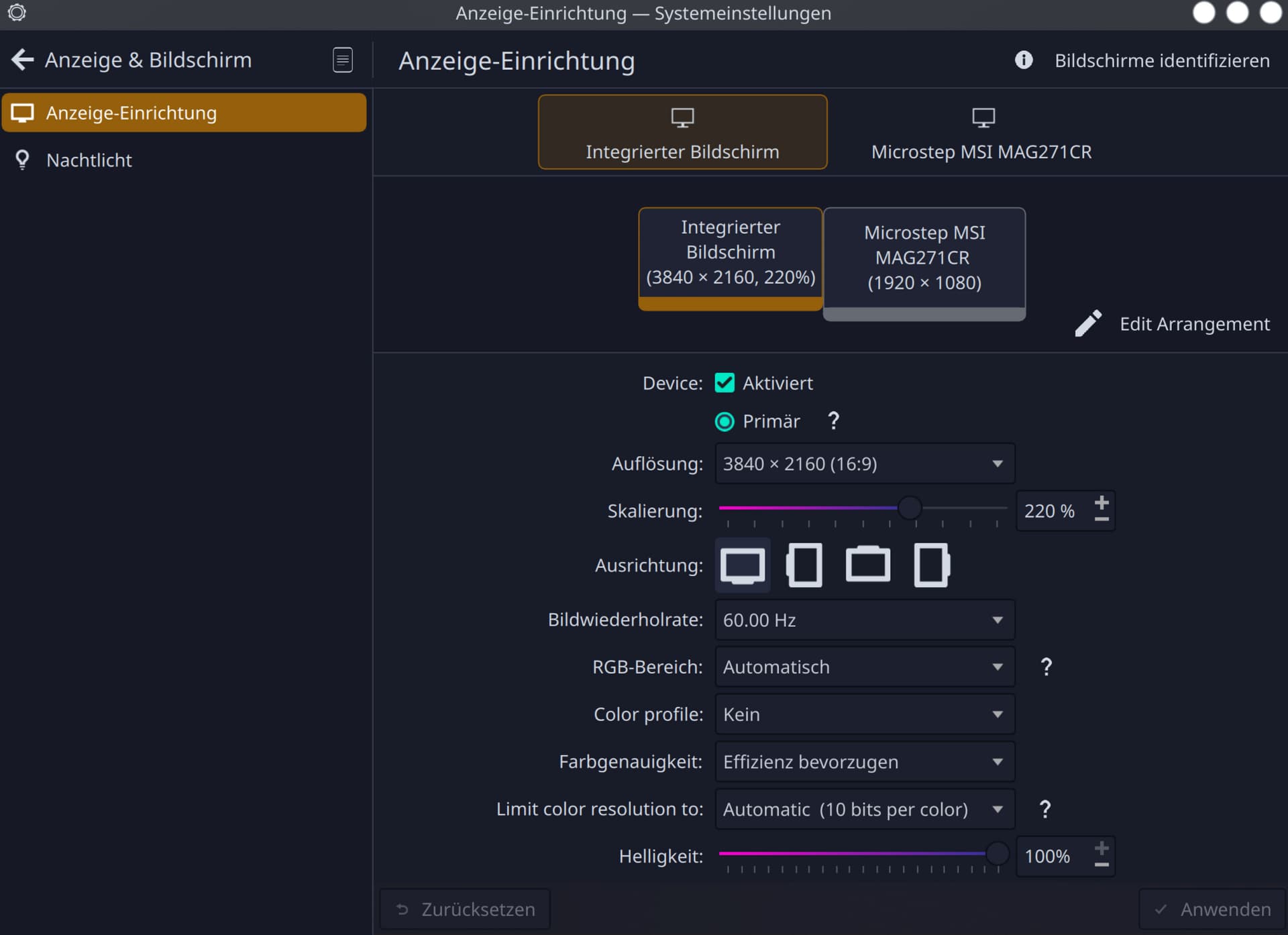Click the back arrow to leave Anzeige & Bildschirm
1288x935 pixels.
tap(23, 60)
